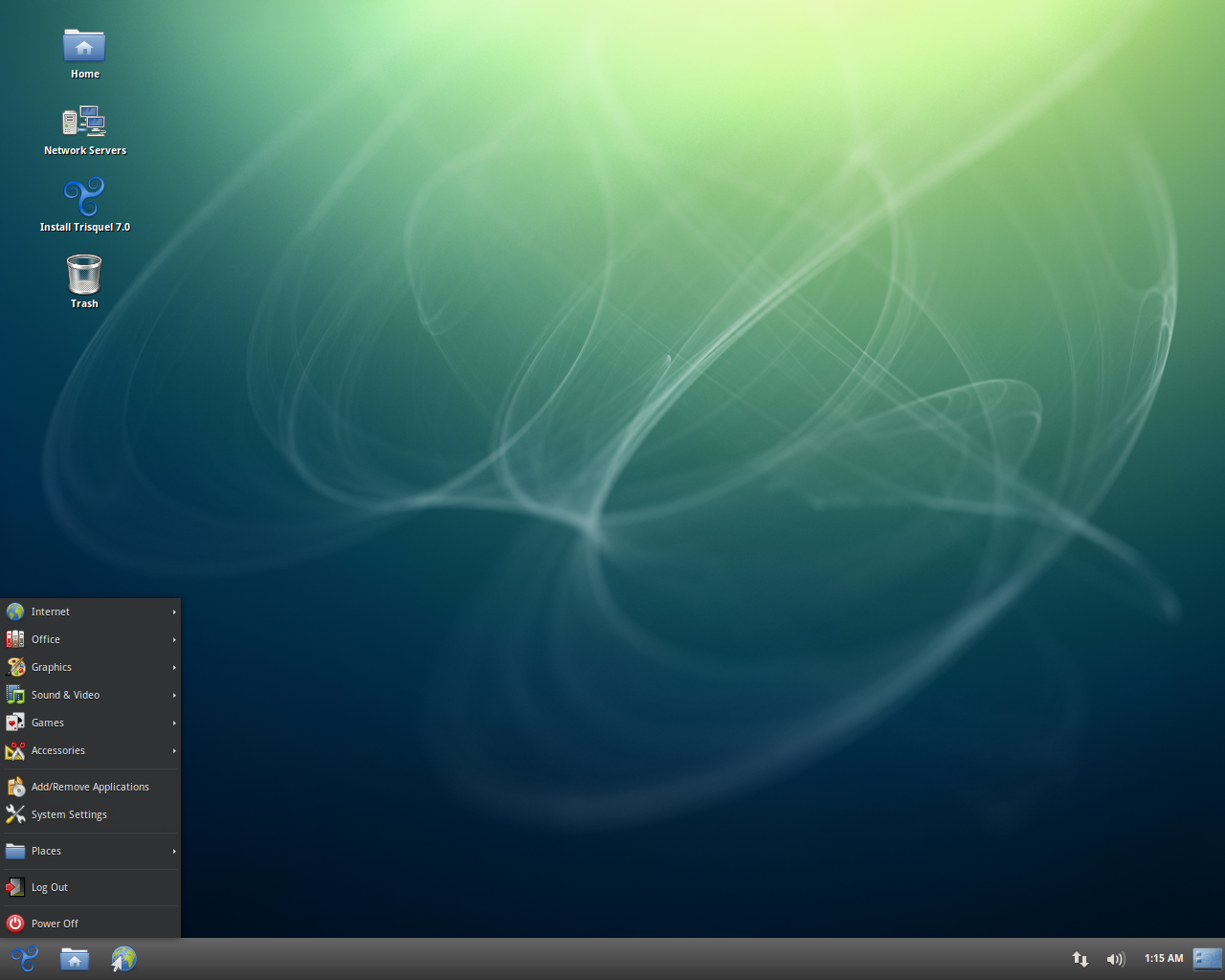Viewport: 1225px width, 980px height.
Task: Open the Places submenu
Action: pyautogui.click(x=91, y=851)
